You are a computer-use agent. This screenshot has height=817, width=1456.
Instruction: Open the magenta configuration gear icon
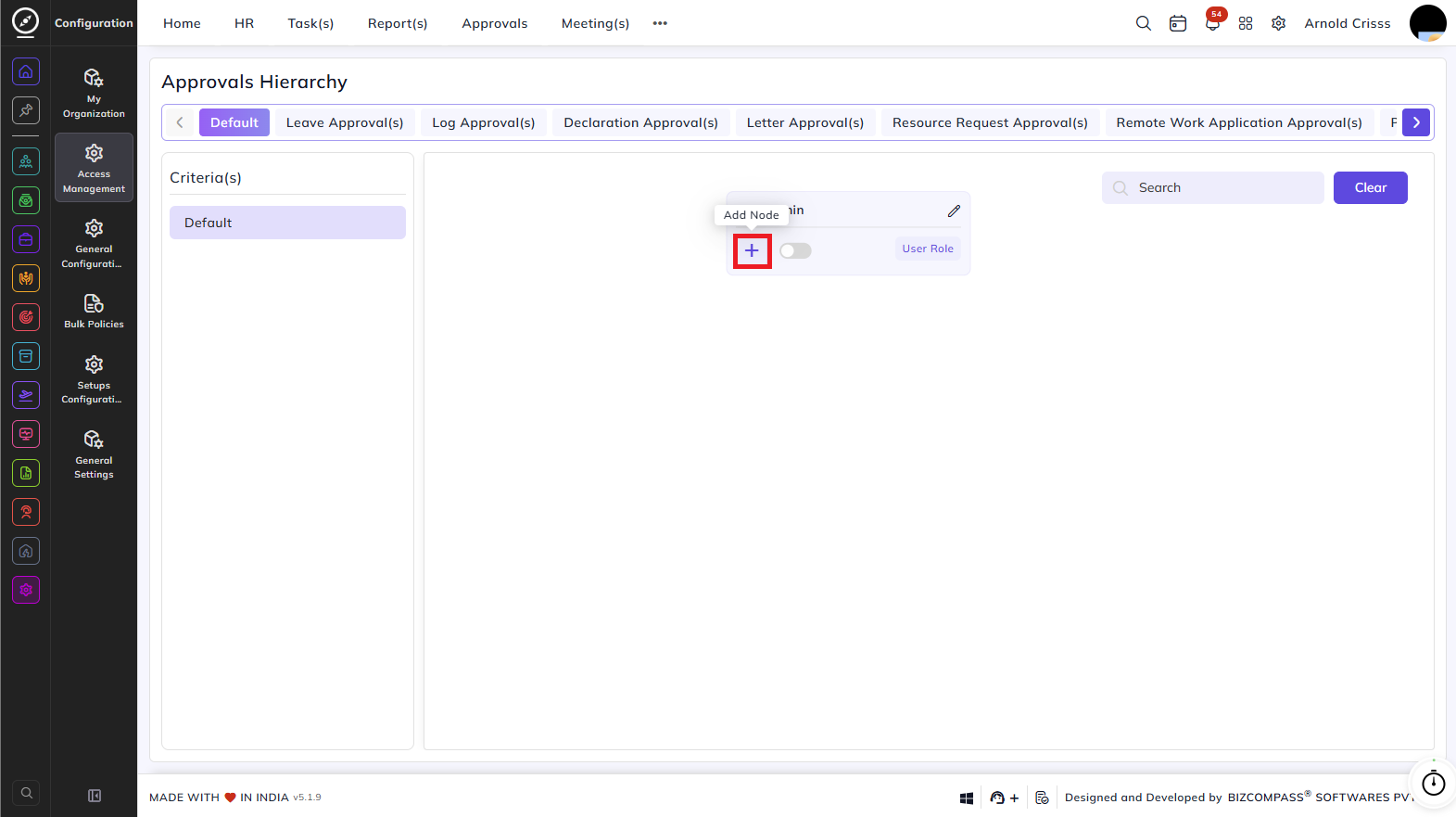tap(26, 590)
